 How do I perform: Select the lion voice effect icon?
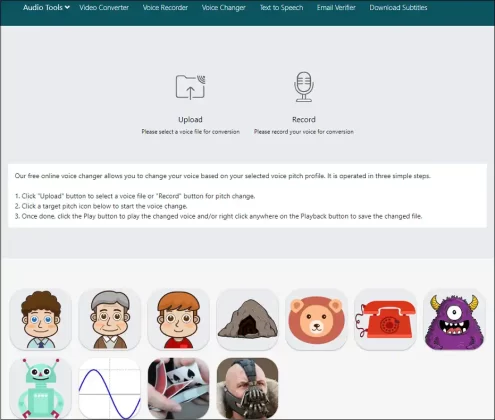click(316, 319)
